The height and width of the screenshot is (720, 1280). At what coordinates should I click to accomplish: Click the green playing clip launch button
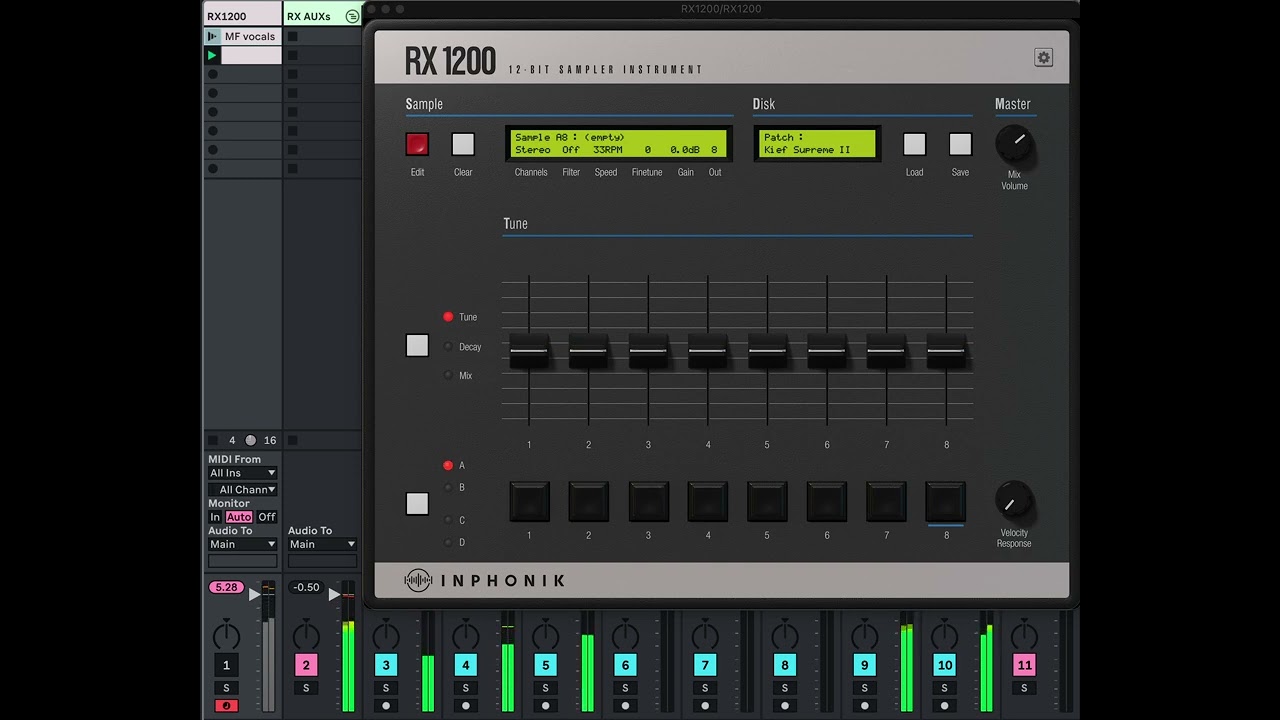(x=212, y=55)
